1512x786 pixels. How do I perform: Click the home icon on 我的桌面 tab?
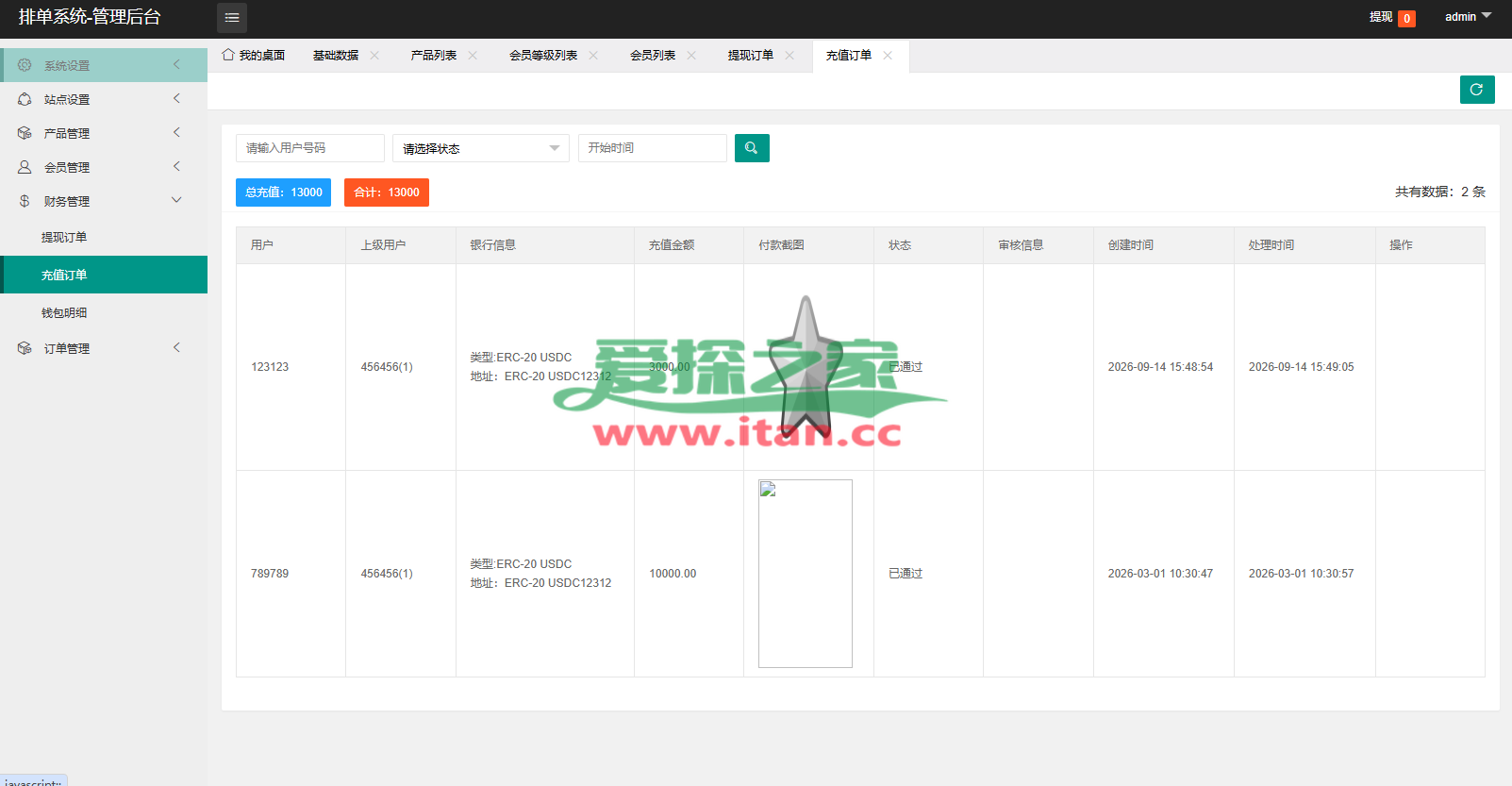[228, 55]
